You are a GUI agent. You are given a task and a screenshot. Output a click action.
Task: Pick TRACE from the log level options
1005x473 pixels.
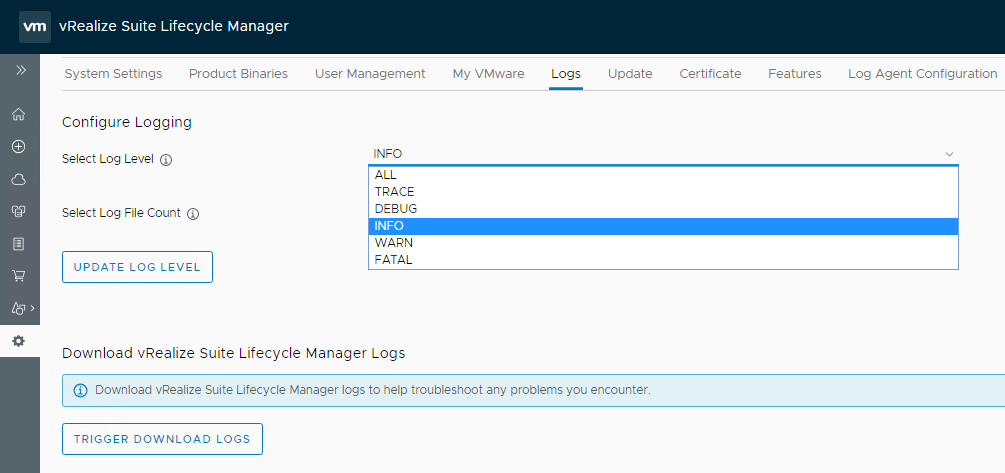pos(394,192)
